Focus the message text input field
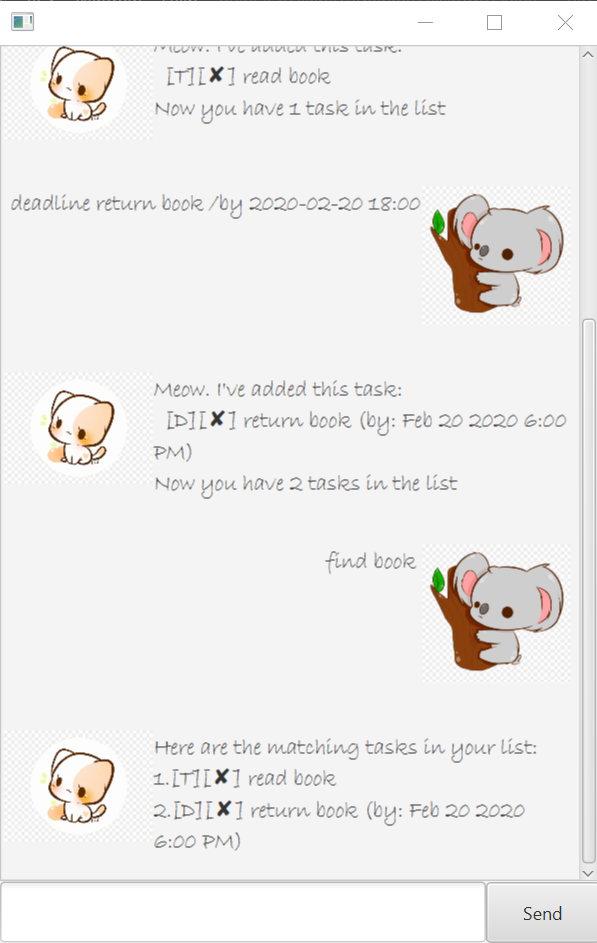 tap(243, 912)
